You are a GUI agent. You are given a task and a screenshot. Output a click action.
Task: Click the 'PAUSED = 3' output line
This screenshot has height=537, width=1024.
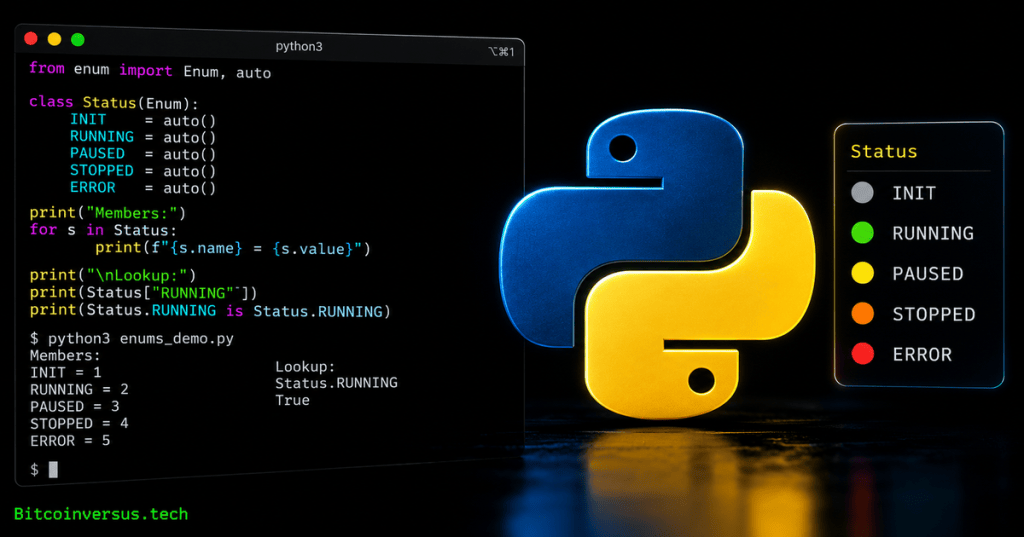tap(74, 406)
